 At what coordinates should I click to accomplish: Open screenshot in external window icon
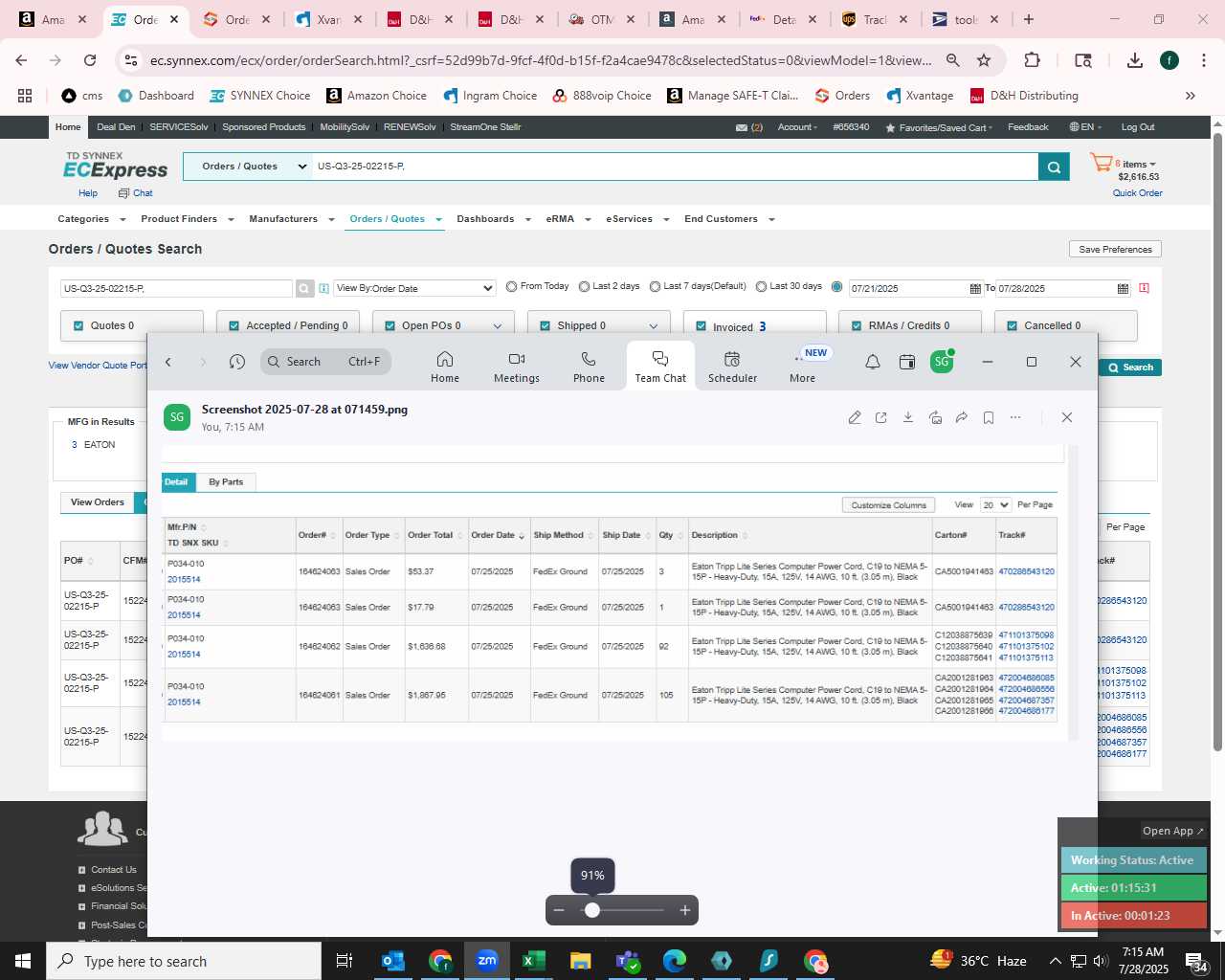tap(881, 417)
